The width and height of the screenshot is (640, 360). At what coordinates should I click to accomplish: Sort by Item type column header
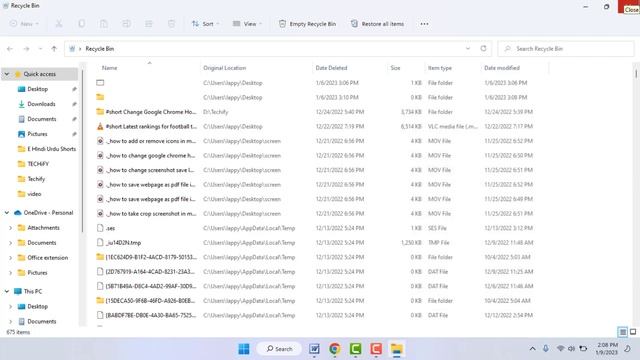pos(440,68)
